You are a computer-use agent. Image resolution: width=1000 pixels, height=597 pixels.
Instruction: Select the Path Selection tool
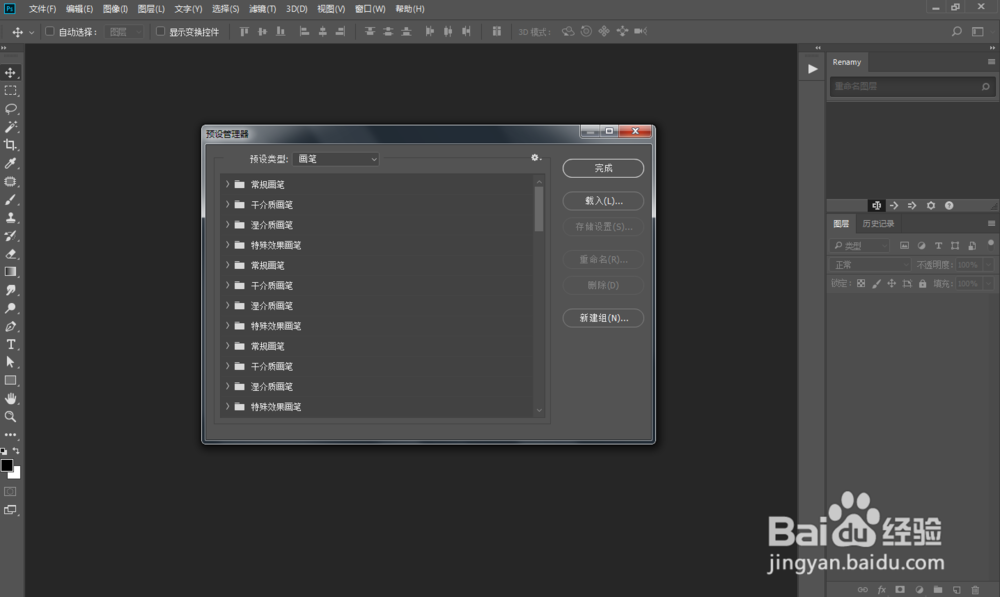10,362
